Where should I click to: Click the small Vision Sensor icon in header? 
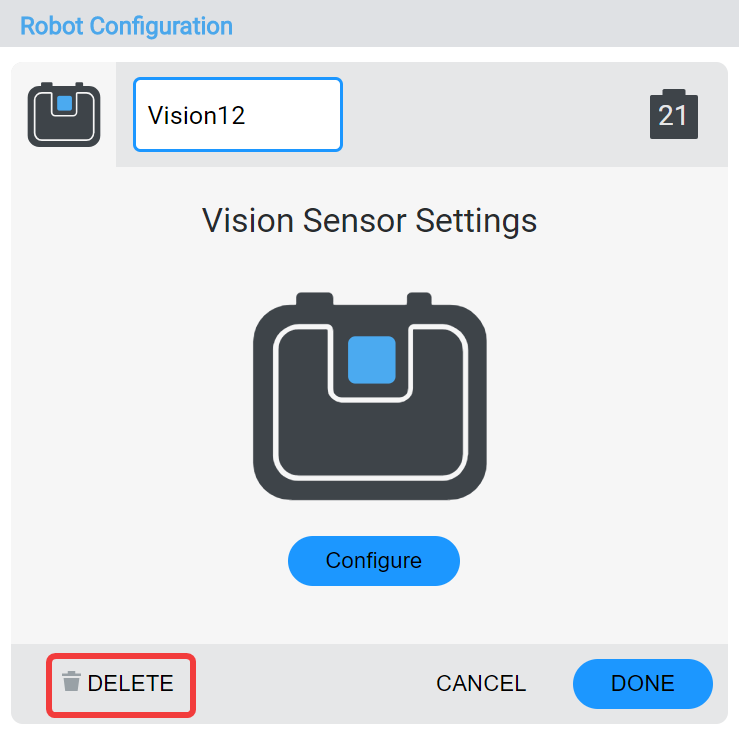click(x=64, y=114)
